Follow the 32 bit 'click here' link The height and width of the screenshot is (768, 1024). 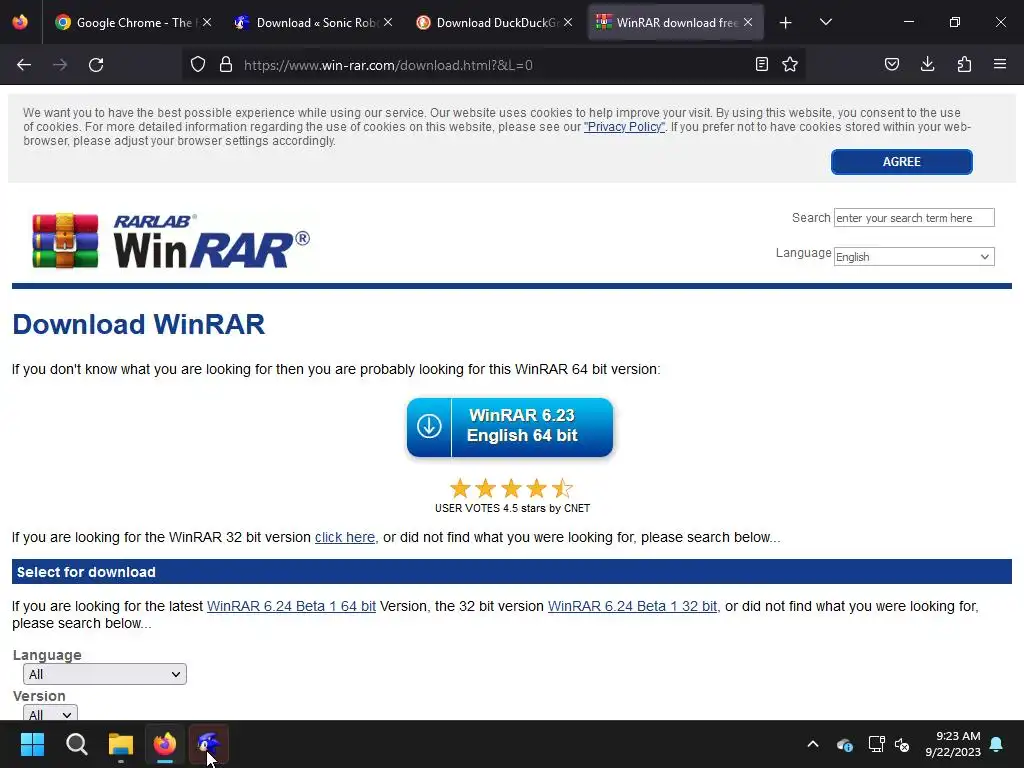click(x=345, y=537)
